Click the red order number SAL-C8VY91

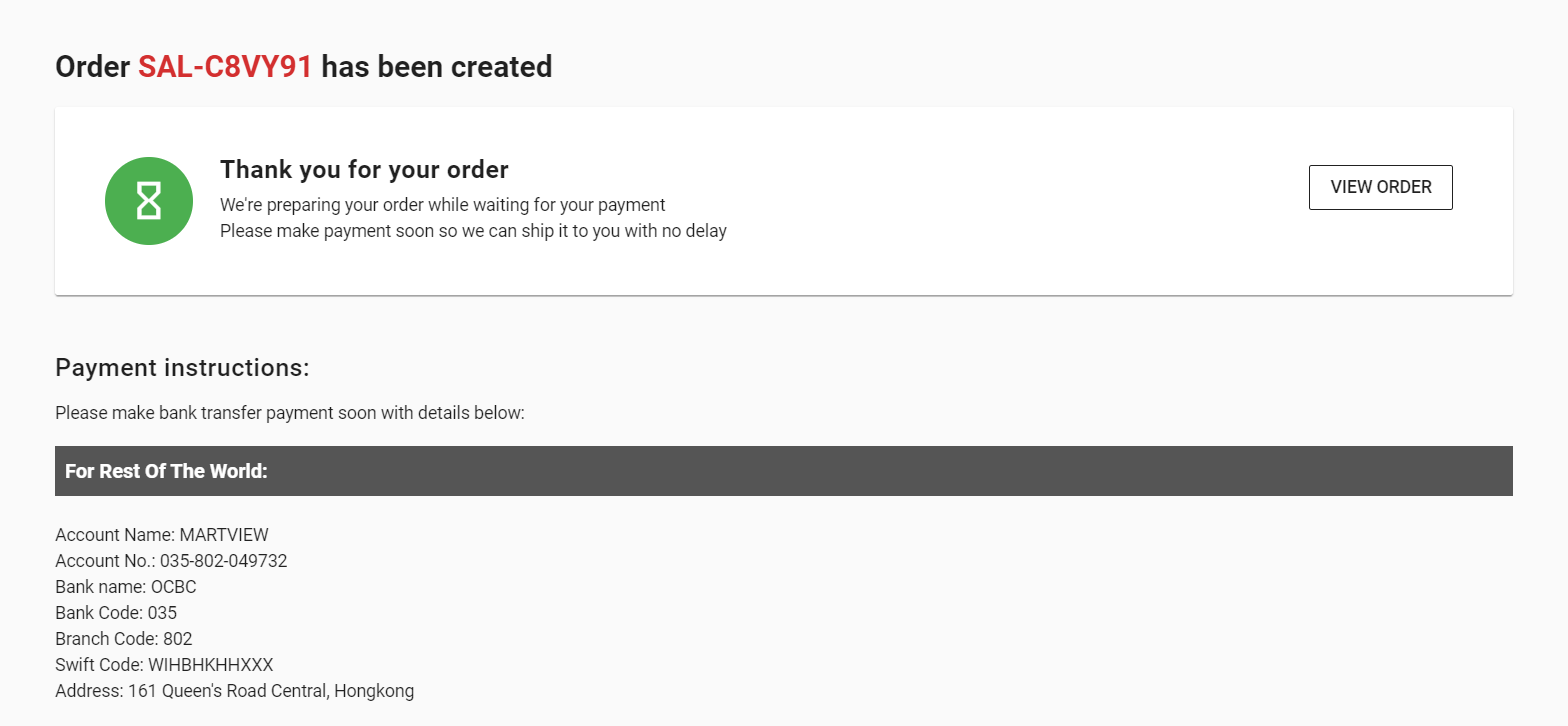pos(225,67)
